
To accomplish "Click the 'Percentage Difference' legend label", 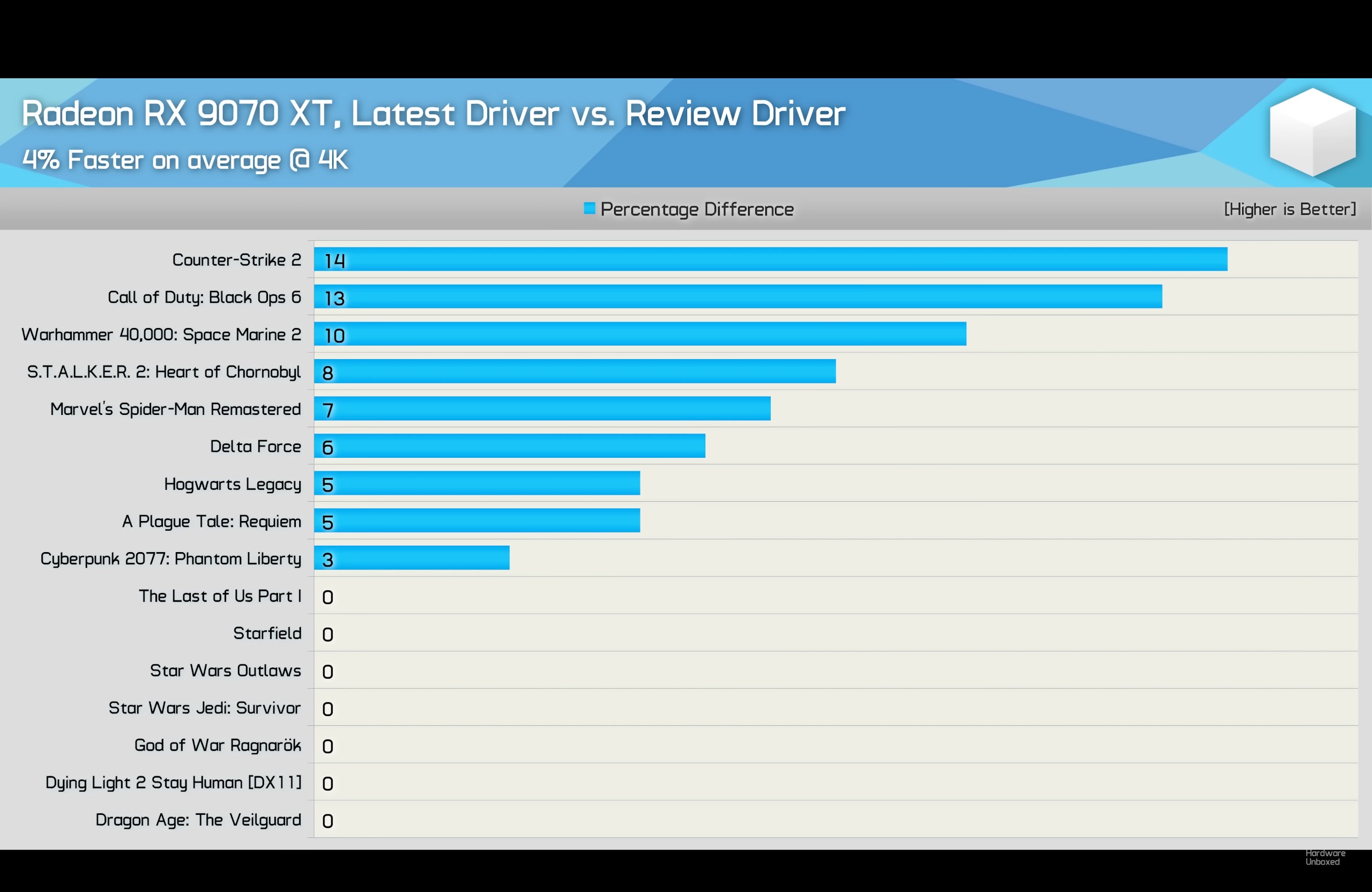I will point(697,209).
